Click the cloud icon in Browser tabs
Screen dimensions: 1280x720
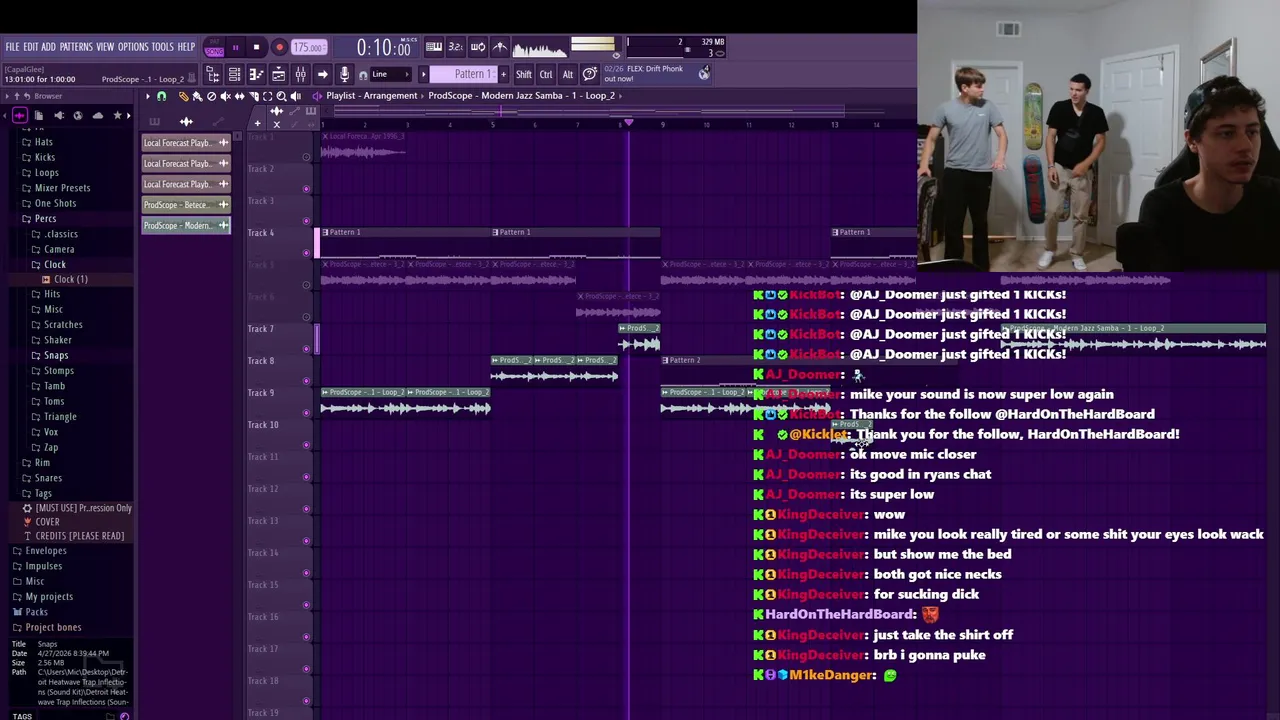(98, 115)
